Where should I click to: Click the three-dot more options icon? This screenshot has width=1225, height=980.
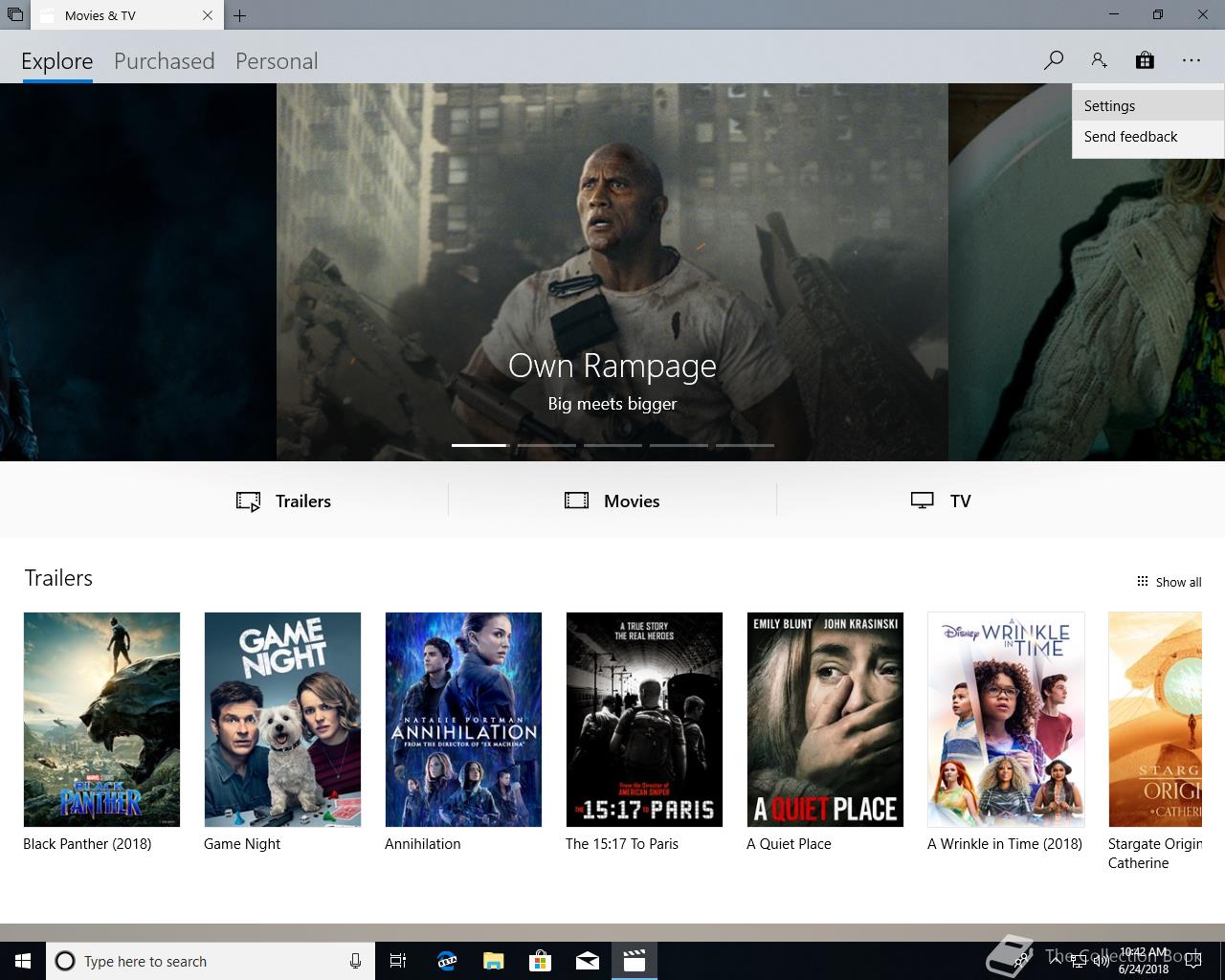1191,60
